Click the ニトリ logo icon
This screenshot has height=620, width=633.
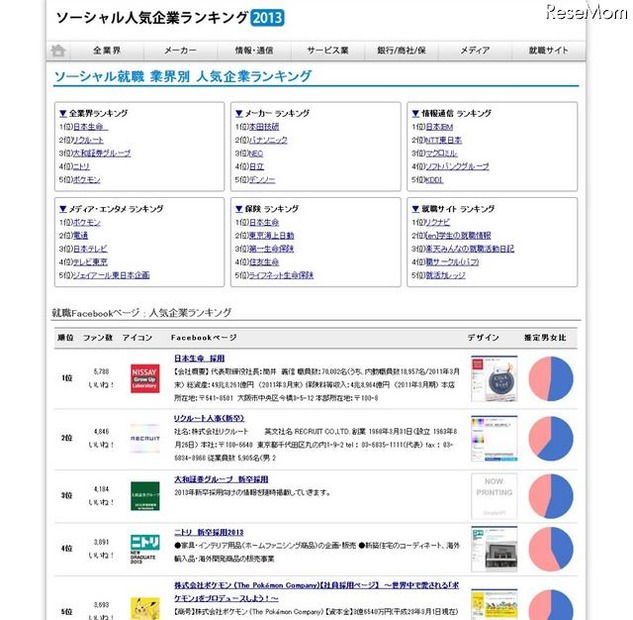click(145, 549)
